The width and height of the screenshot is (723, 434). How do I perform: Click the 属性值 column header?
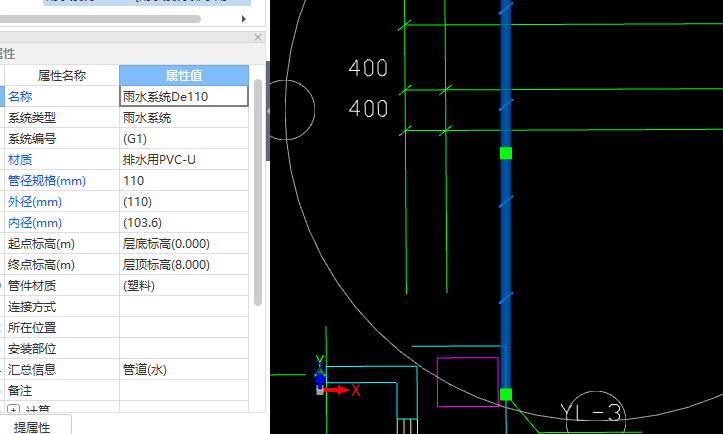click(x=184, y=75)
